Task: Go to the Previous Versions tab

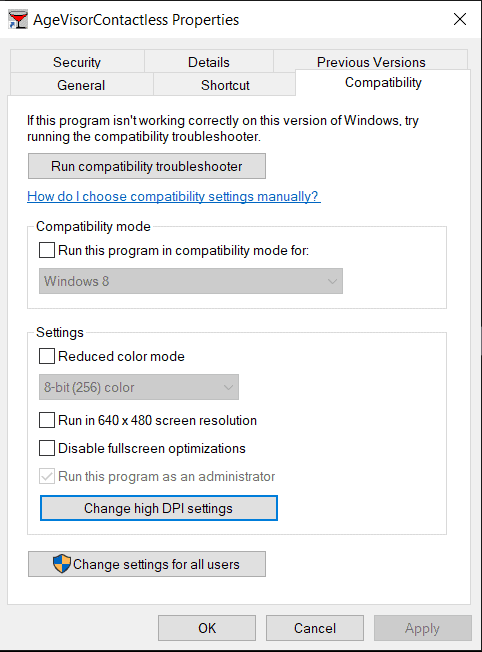Action: (371, 61)
